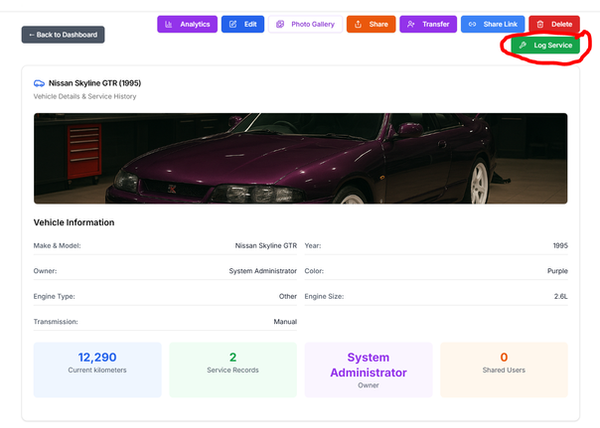This screenshot has height=428, width=600.
Task: Click the blue car icon beside title
Action: 39,83
